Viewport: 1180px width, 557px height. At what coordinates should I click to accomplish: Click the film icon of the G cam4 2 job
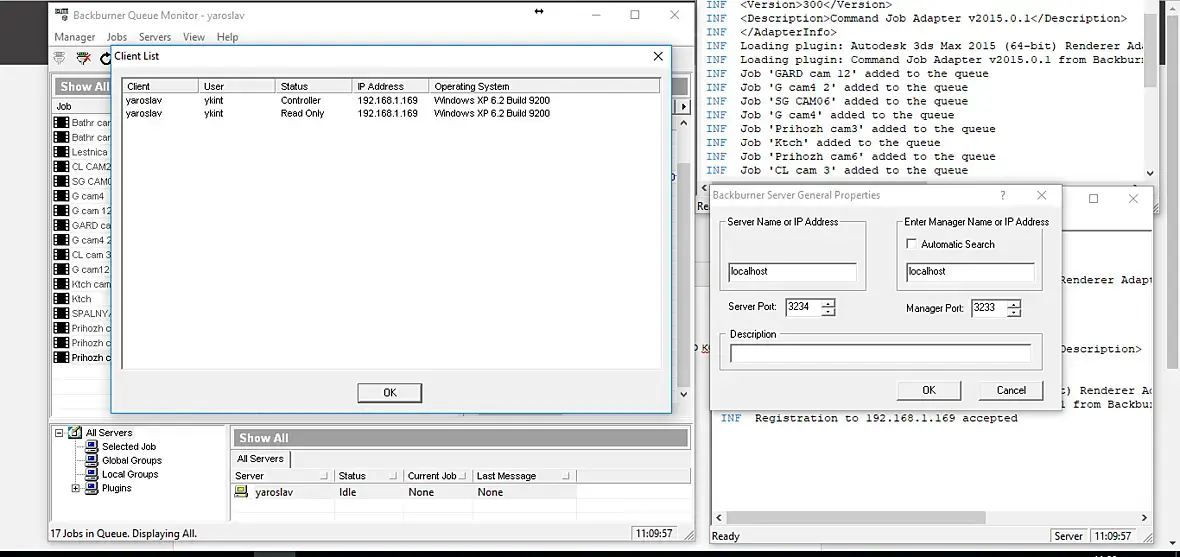tap(61, 240)
